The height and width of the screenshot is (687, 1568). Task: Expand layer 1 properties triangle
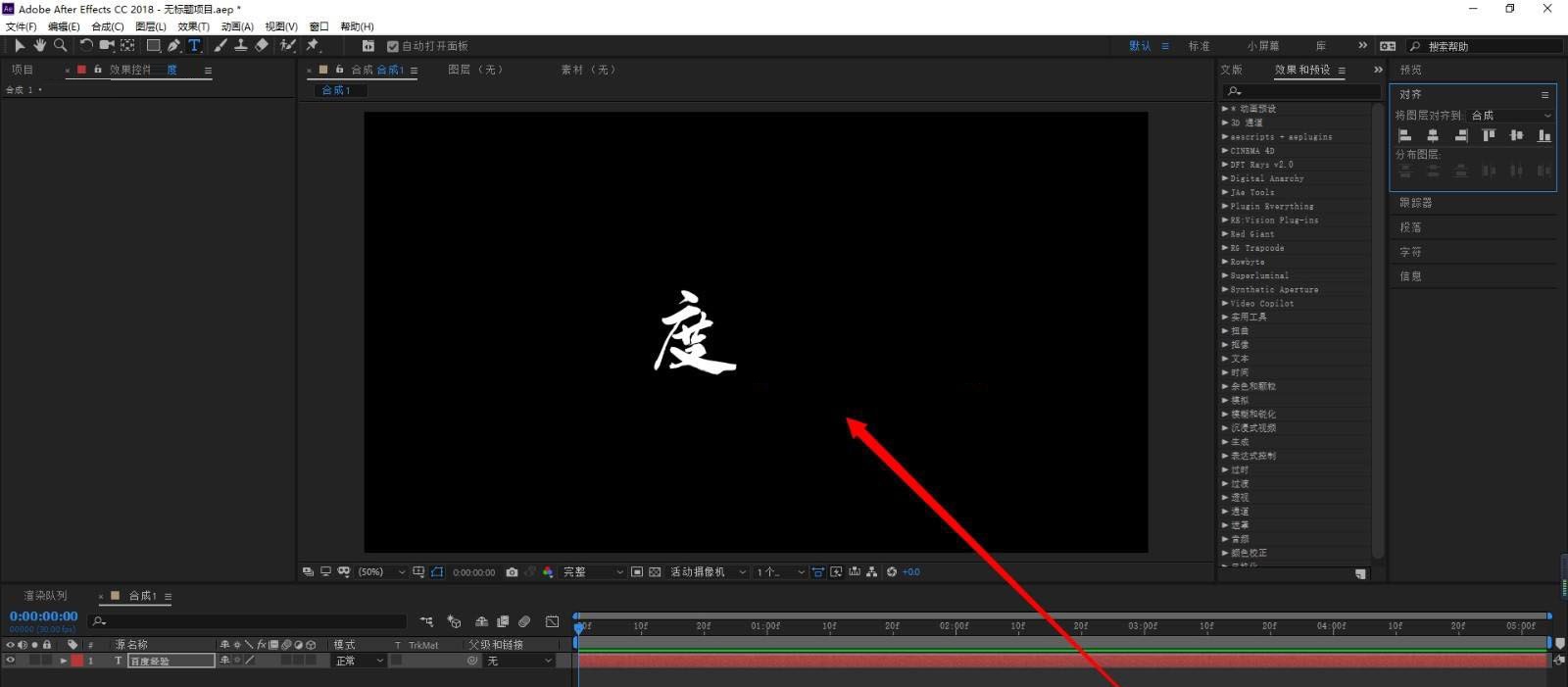(64, 661)
